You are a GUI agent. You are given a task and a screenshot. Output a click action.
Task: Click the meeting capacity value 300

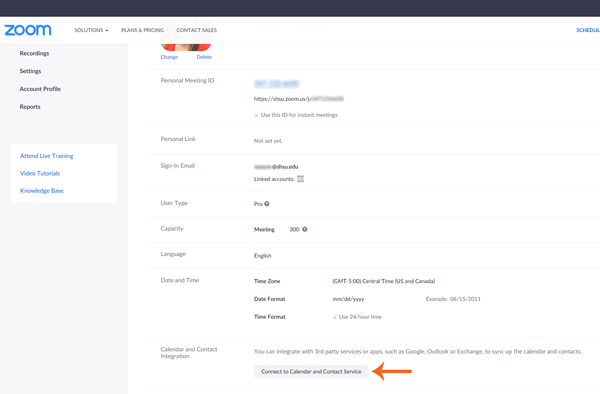pos(294,229)
